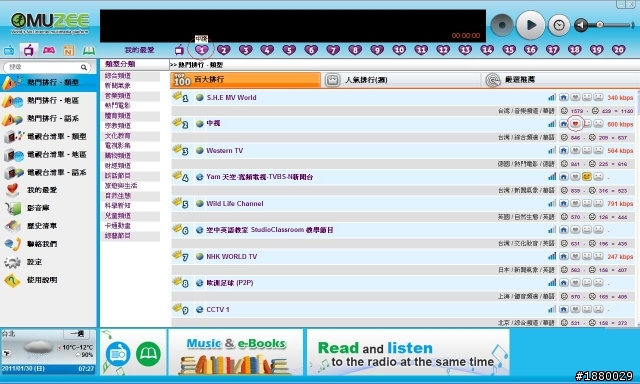Select favorite slot heart number 10
The width and height of the screenshot is (640, 384).
pos(399,50)
